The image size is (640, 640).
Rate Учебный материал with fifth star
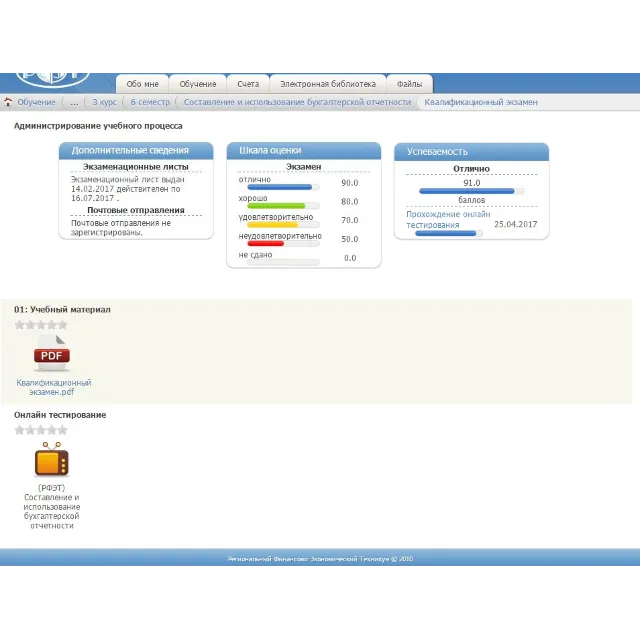(62, 325)
